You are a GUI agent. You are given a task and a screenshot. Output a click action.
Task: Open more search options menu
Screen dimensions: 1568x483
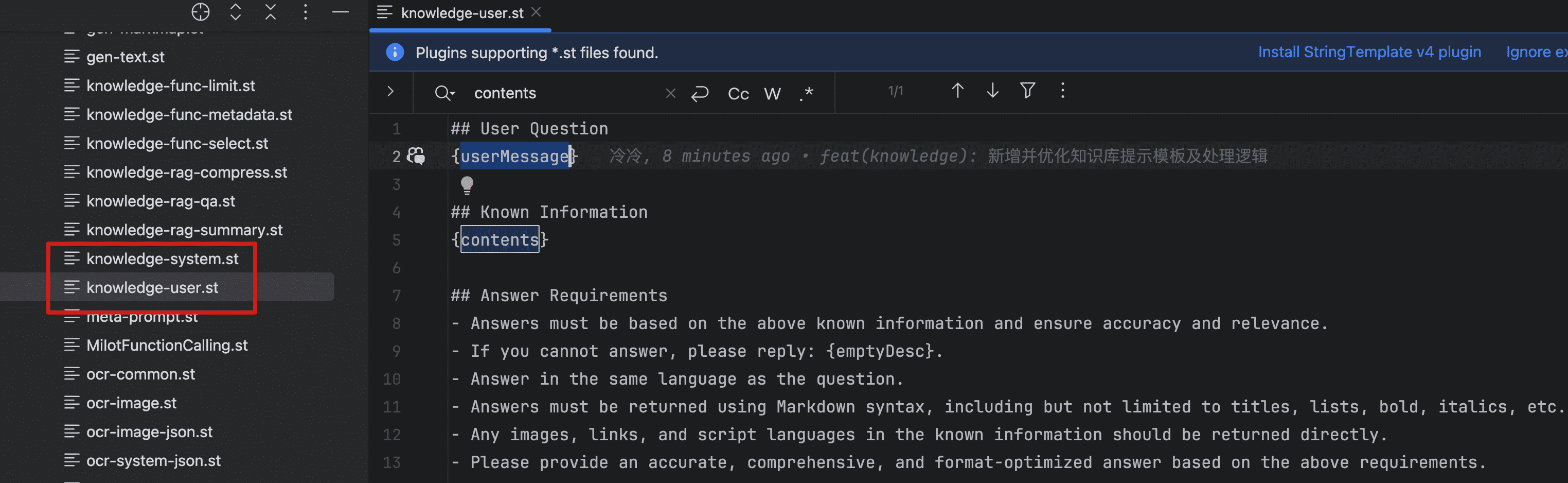pyautogui.click(x=1063, y=91)
